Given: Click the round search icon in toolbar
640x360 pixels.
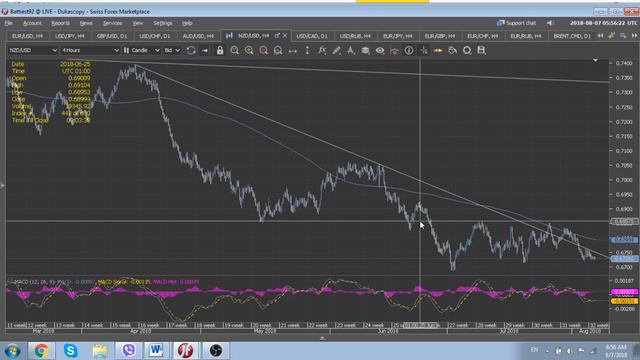Looking at the screenshot, I should [x=467, y=50].
